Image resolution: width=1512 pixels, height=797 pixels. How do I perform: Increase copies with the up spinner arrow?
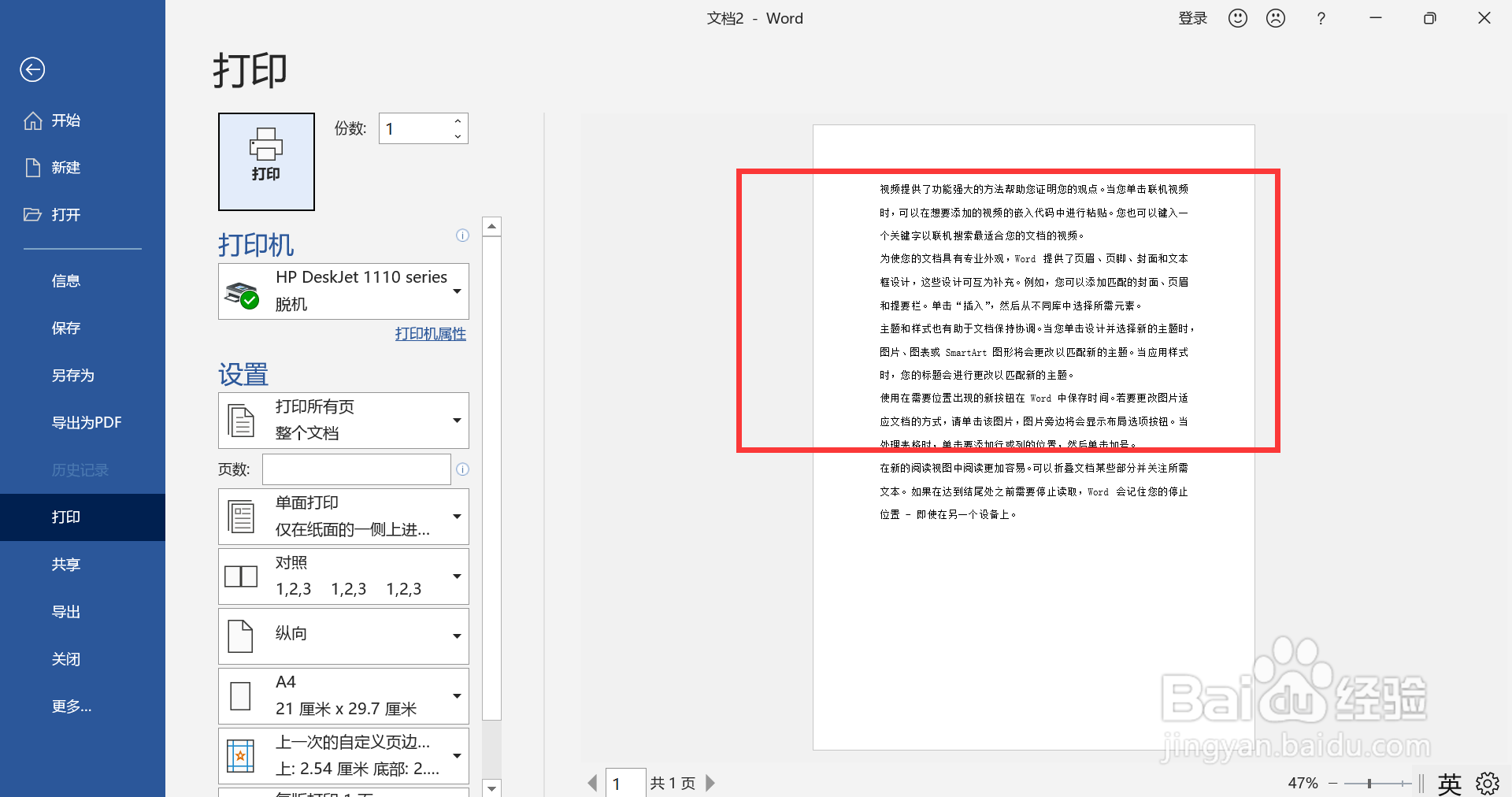tap(458, 120)
